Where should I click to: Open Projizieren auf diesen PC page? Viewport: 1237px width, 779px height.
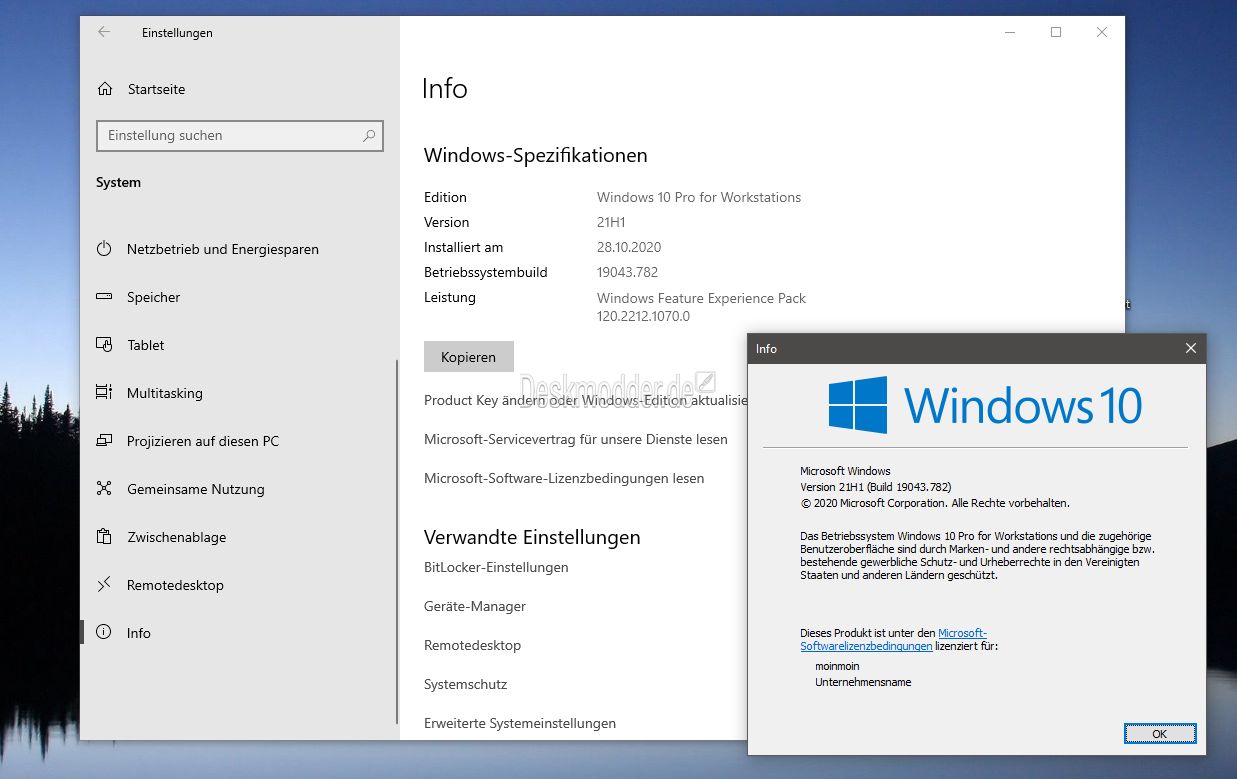203,441
